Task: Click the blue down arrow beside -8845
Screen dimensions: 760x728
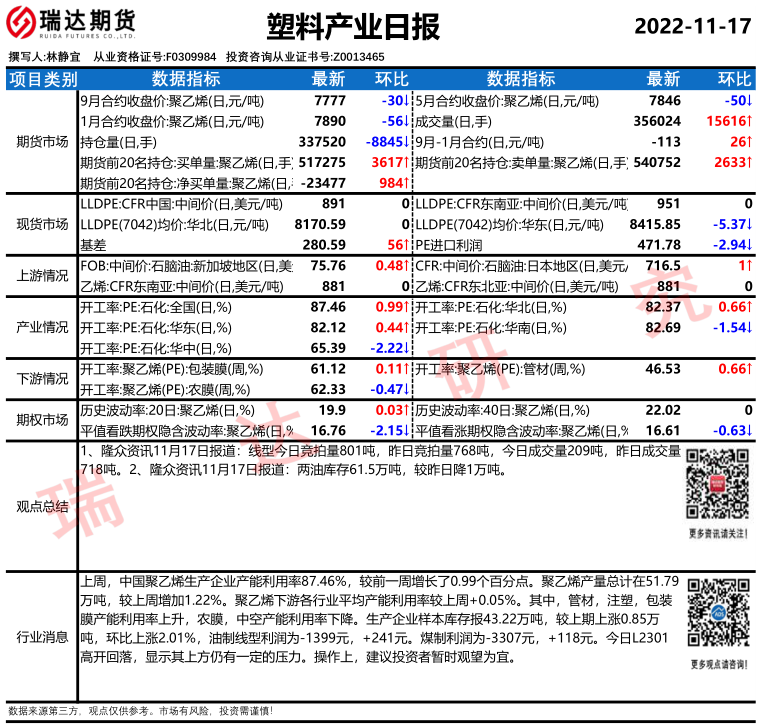Action: pos(406,141)
